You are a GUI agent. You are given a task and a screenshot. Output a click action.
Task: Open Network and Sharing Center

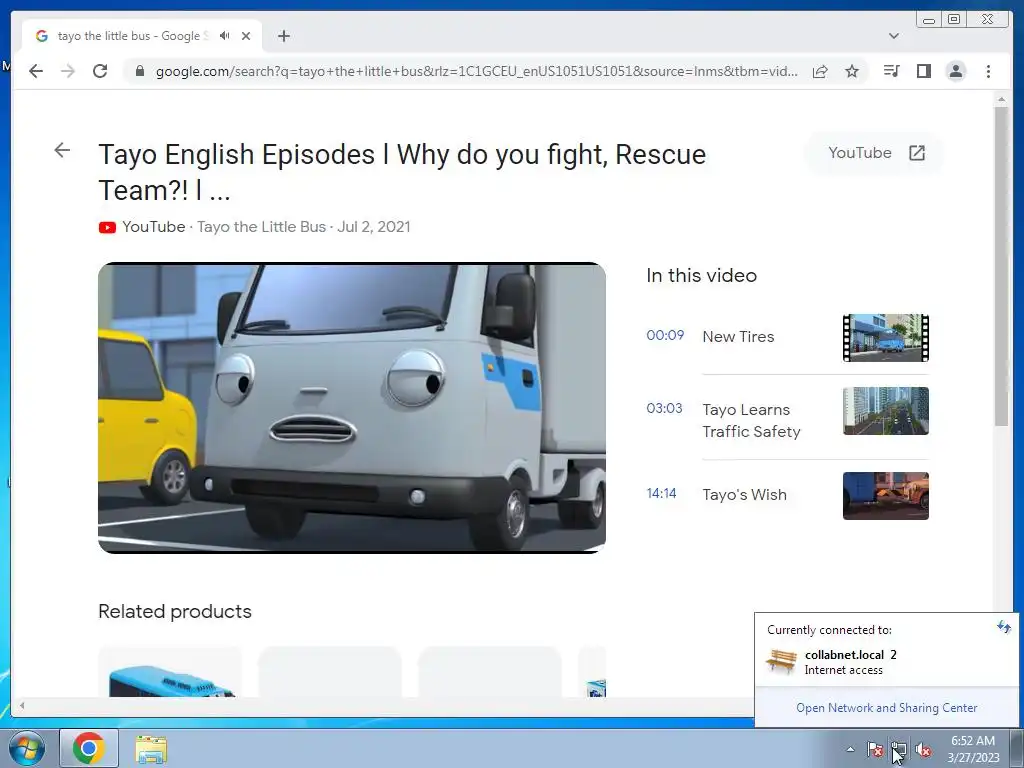pos(886,707)
